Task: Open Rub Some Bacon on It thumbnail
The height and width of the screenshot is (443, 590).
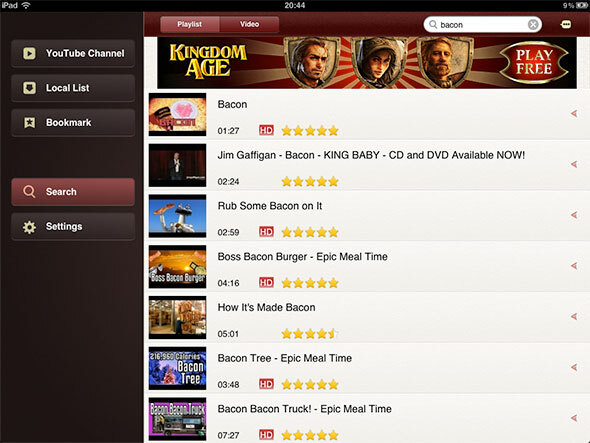Action: 177,216
